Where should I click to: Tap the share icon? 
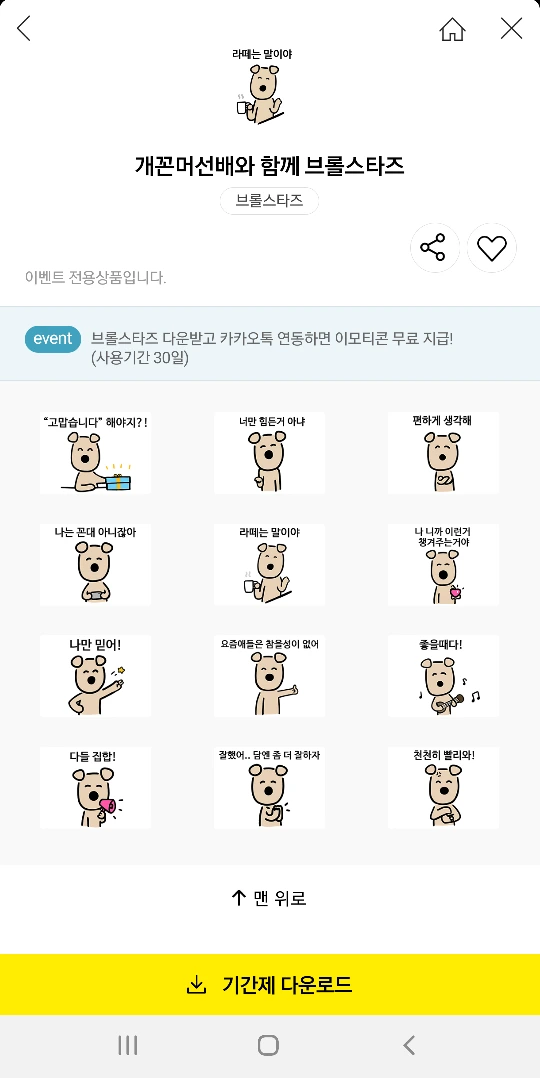click(x=435, y=248)
